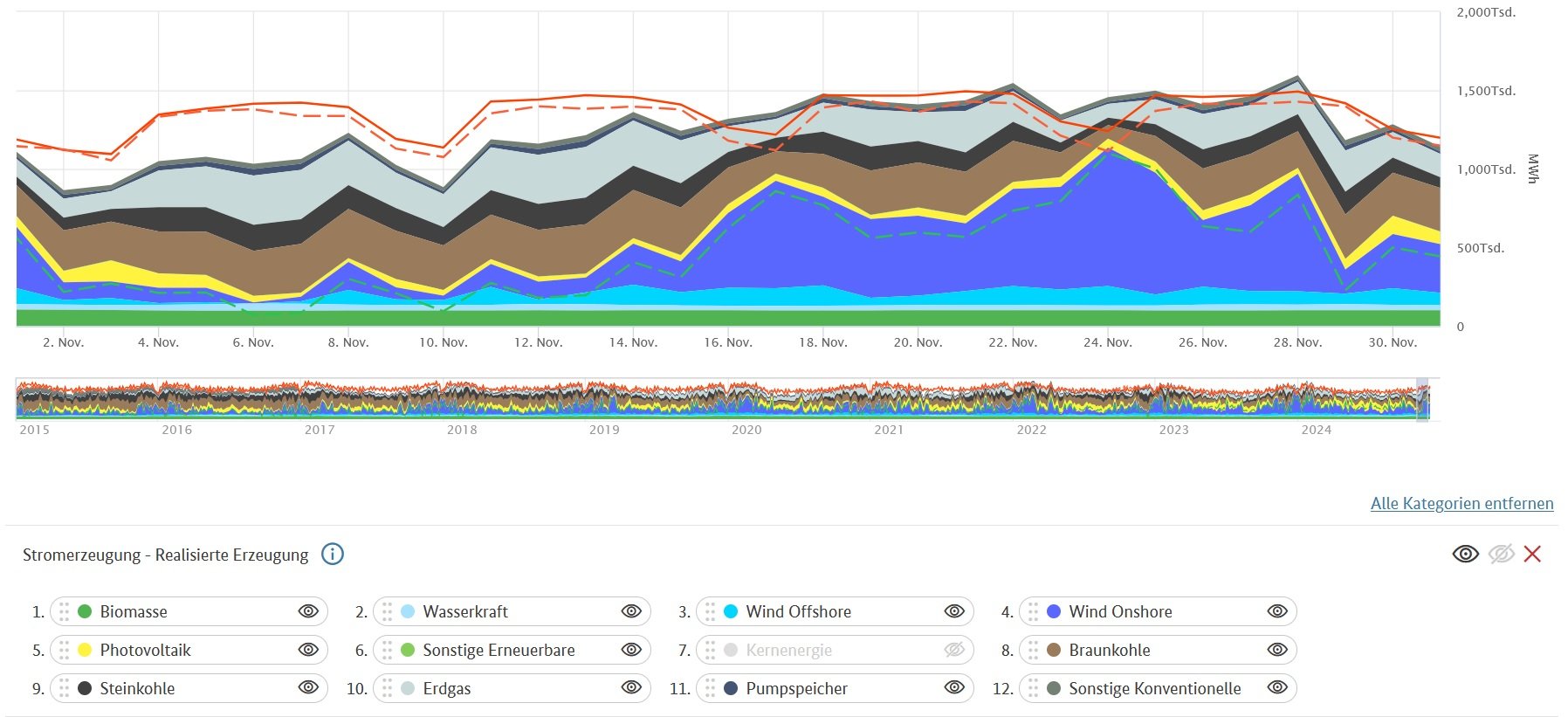
Task: Toggle visibility of Wasserkraft
Action: [631, 611]
